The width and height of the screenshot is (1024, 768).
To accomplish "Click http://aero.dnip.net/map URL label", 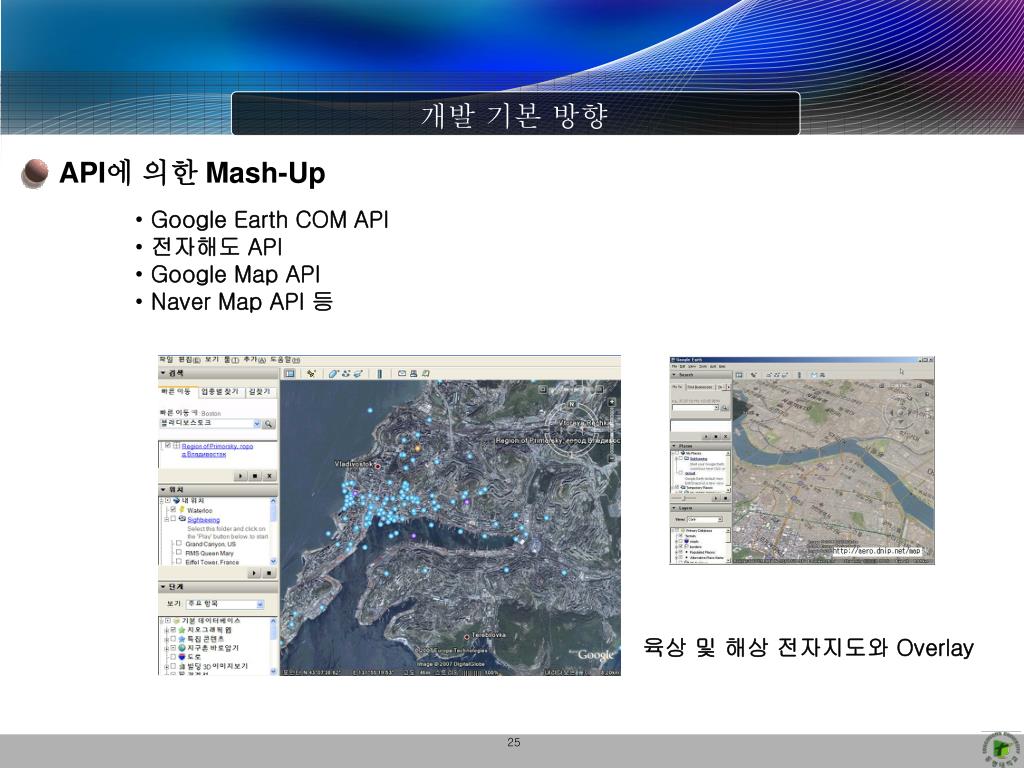I will tap(876, 551).
